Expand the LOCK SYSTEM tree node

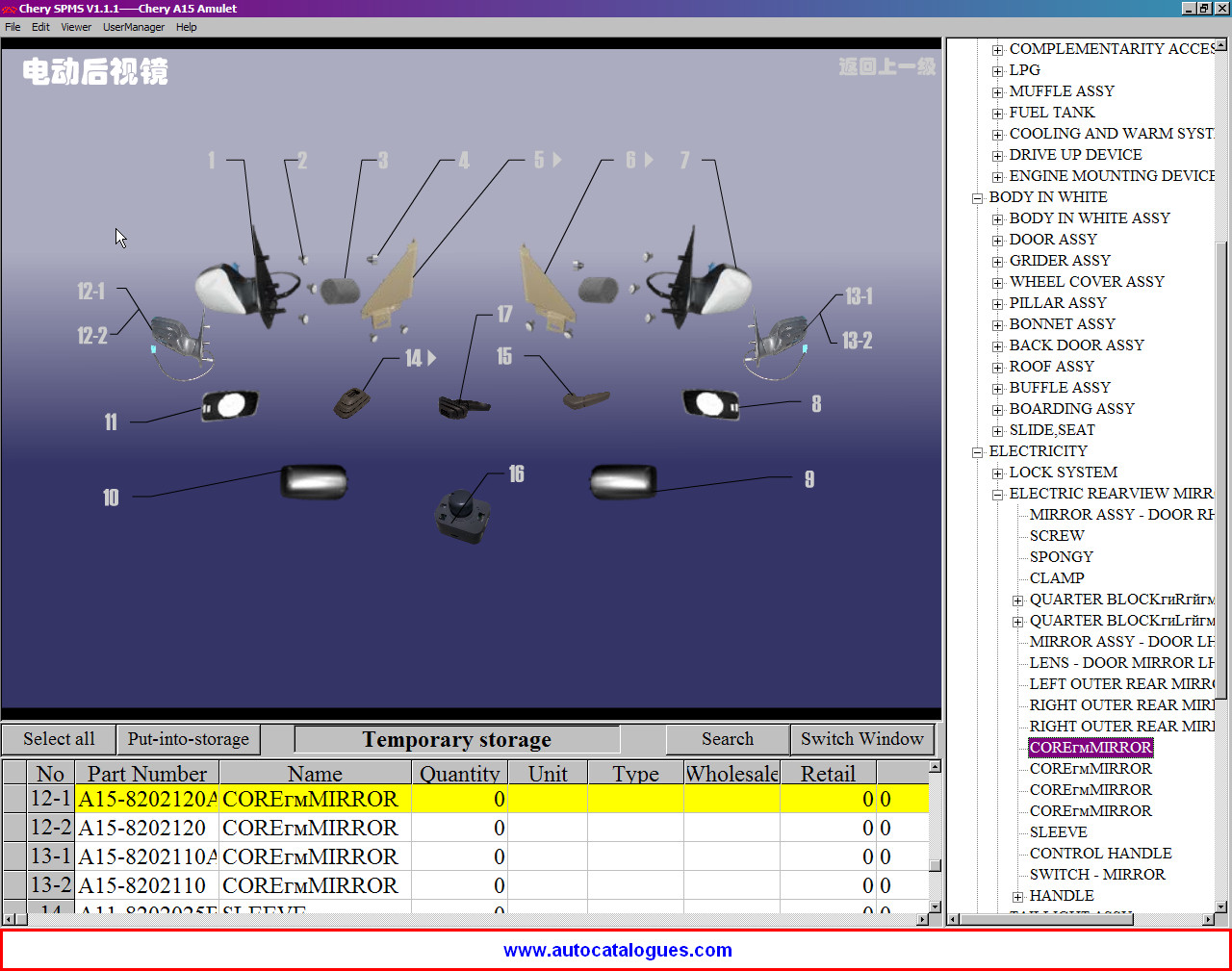pos(998,473)
